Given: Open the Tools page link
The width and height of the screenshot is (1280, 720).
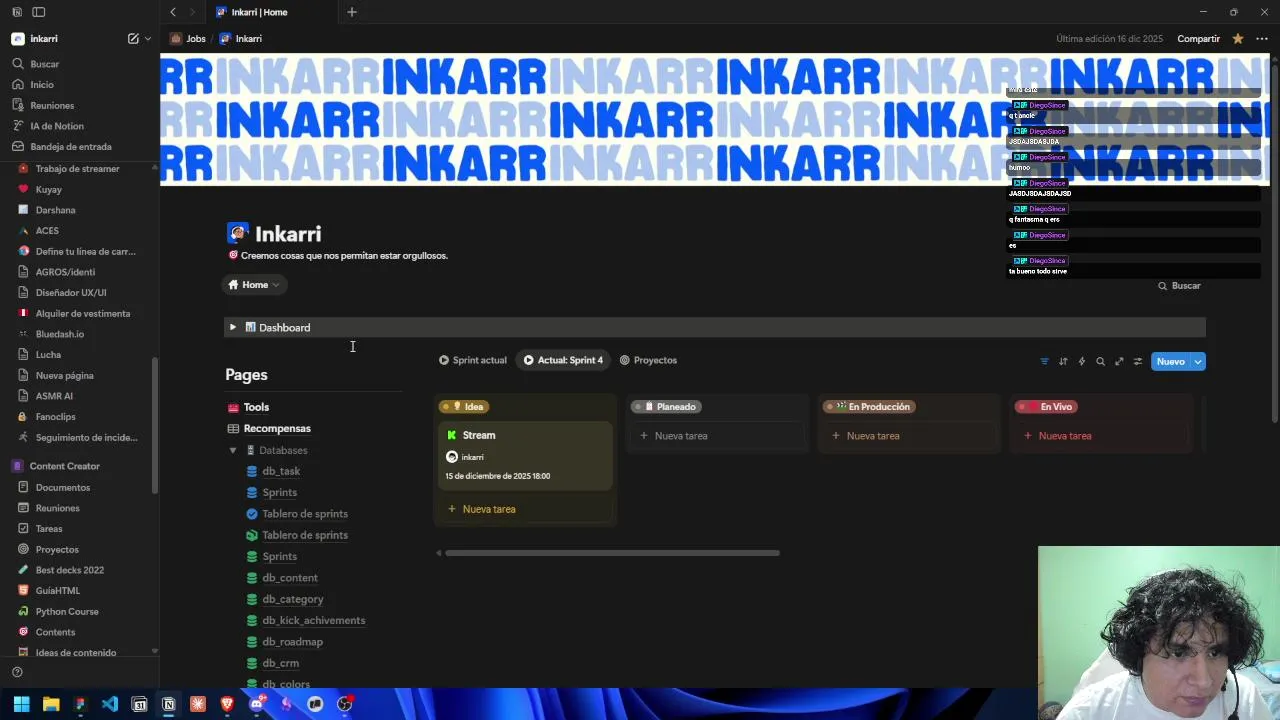Looking at the screenshot, I should 256,407.
